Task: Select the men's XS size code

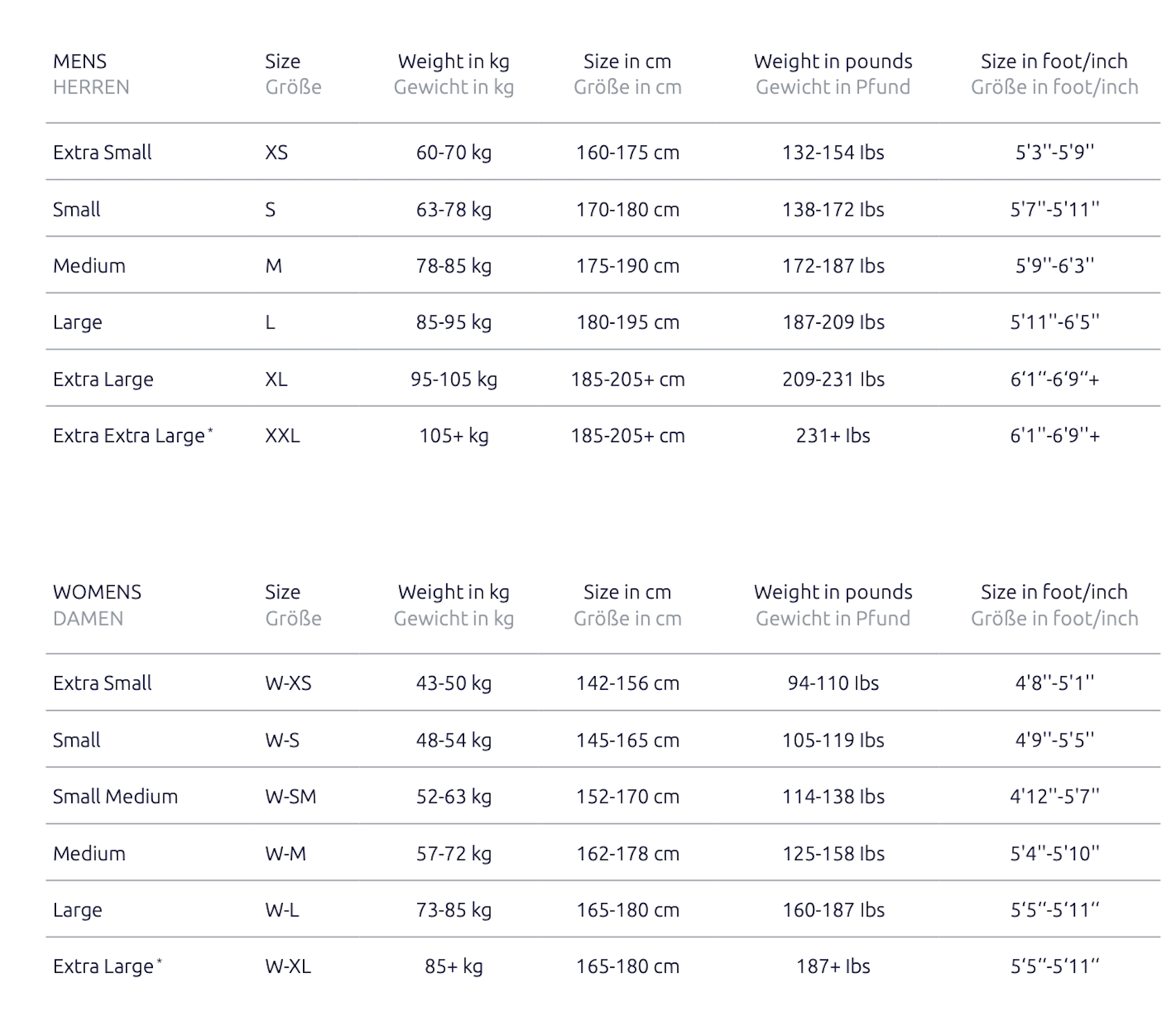Action: [276, 152]
